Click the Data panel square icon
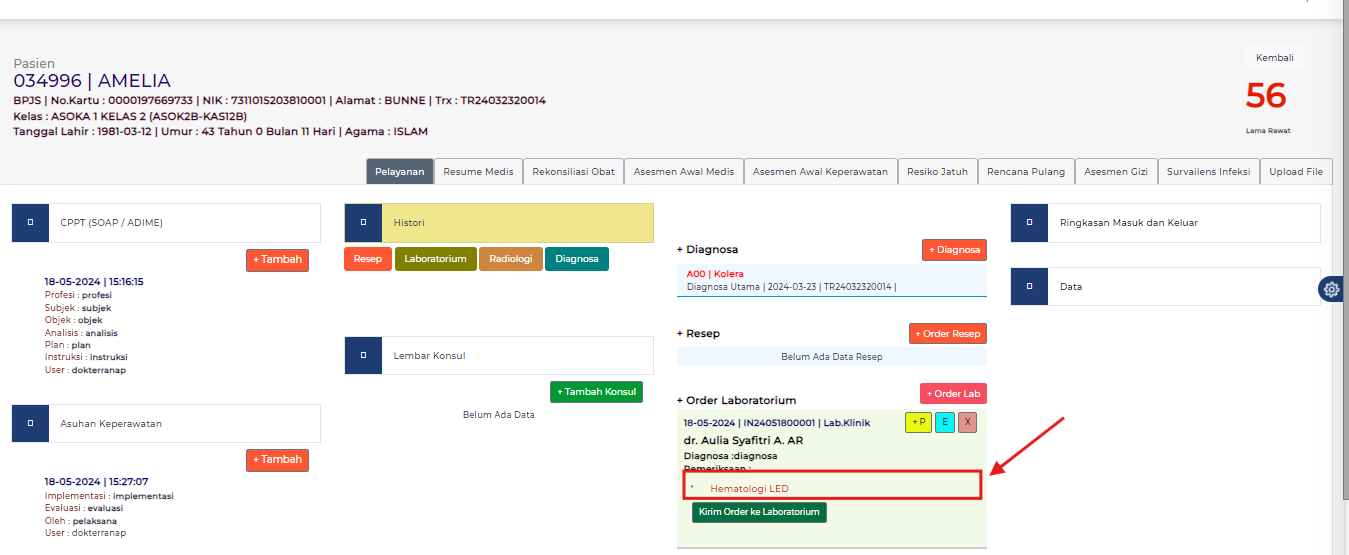Image resolution: width=1349 pixels, height=555 pixels. (1029, 286)
